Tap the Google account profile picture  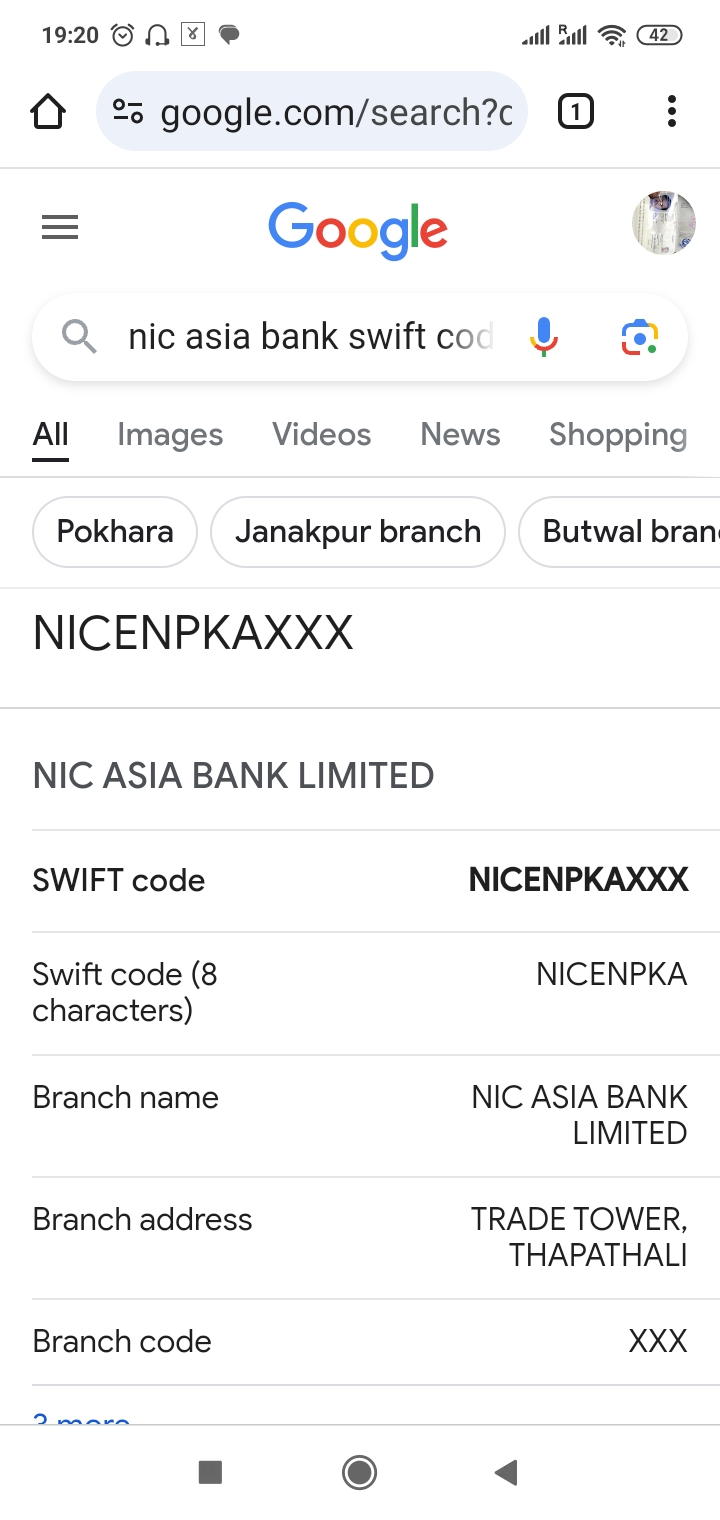[664, 223]
